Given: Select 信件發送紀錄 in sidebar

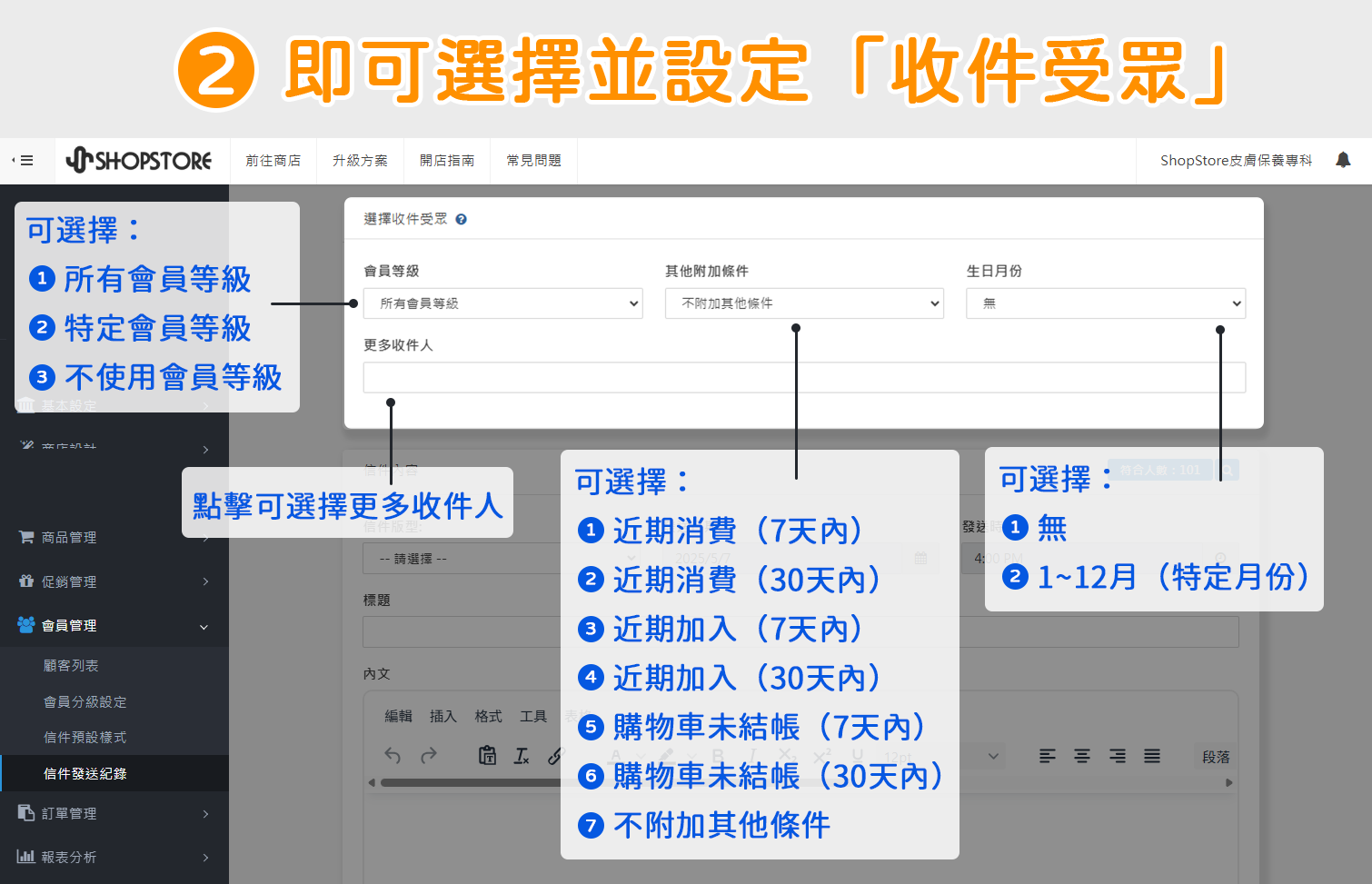Looking at the screenshot, I should [x=85, y=773].
